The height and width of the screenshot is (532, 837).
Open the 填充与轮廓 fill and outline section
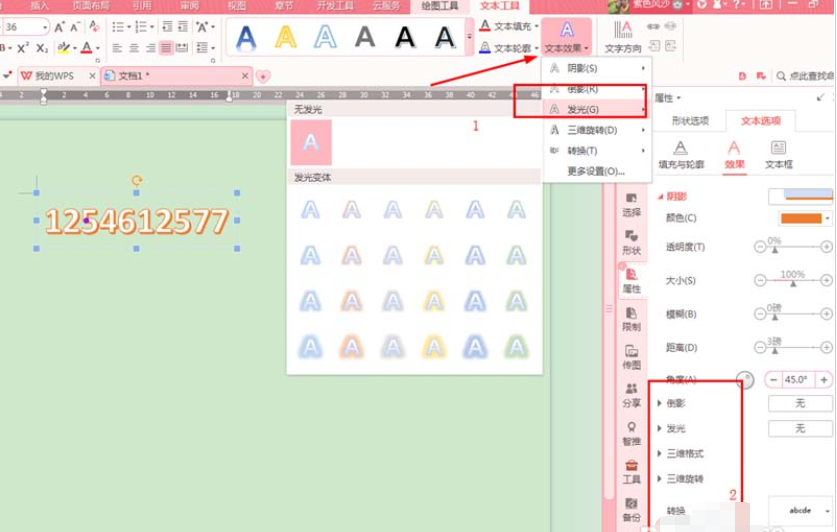coord(681,155)
